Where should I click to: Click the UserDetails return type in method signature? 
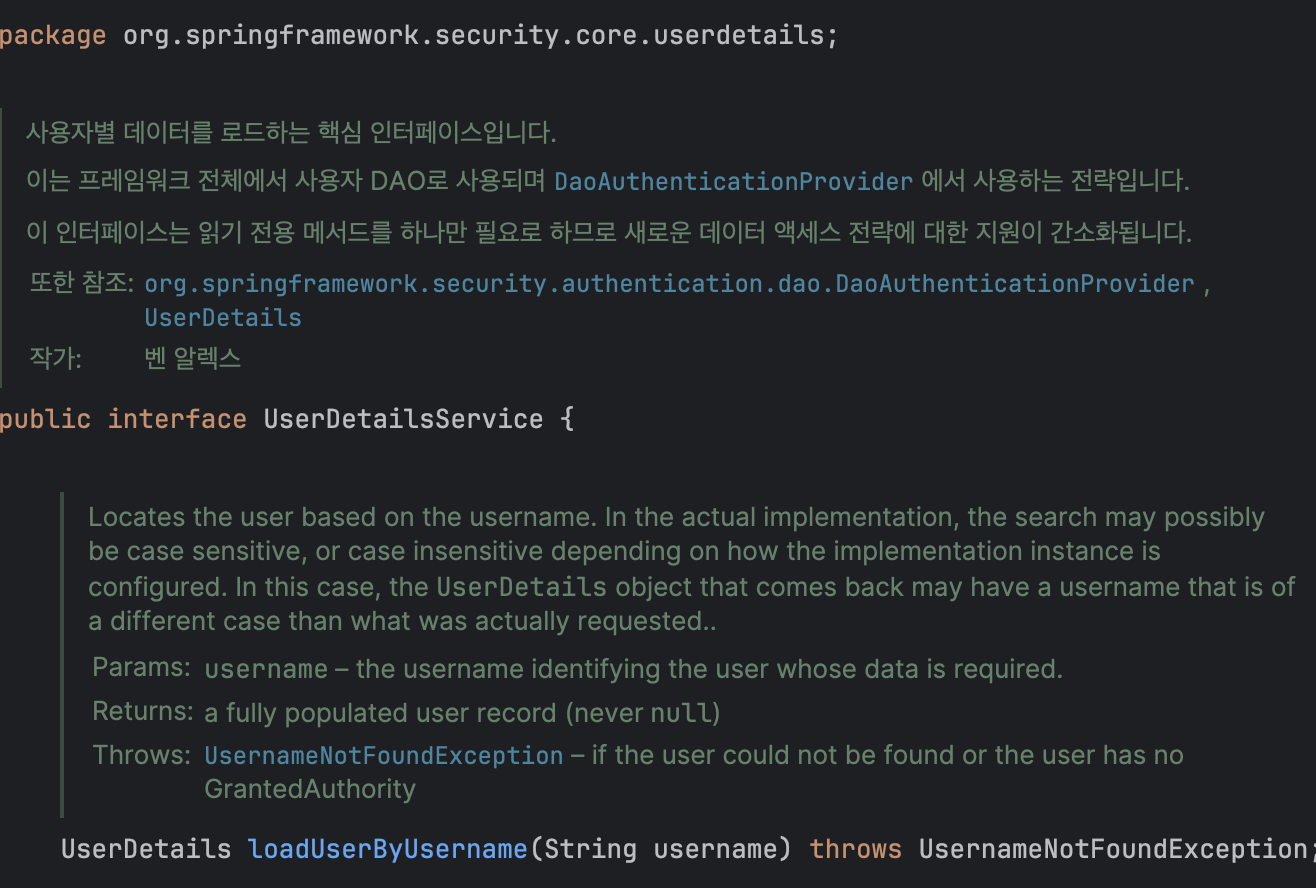(146, 849)
